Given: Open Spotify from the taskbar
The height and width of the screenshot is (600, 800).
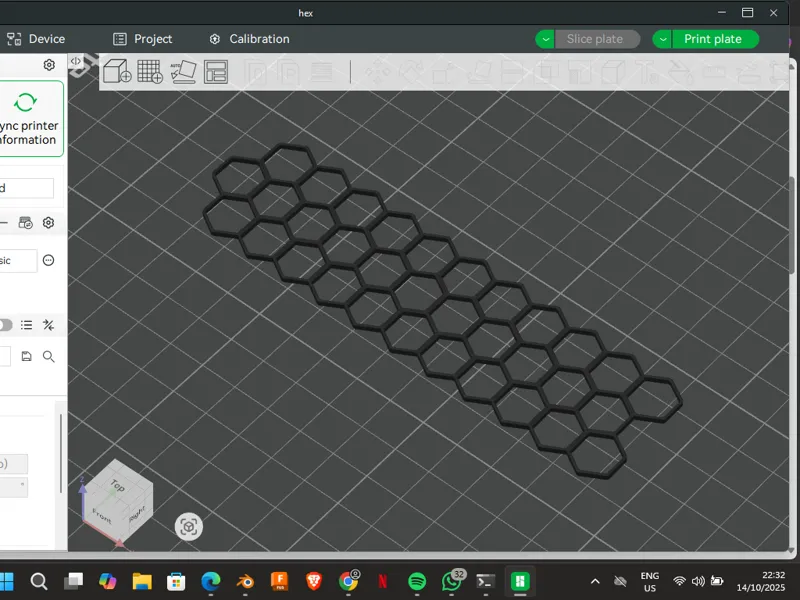Looking at the screenshot, I should tap(417, 581).
